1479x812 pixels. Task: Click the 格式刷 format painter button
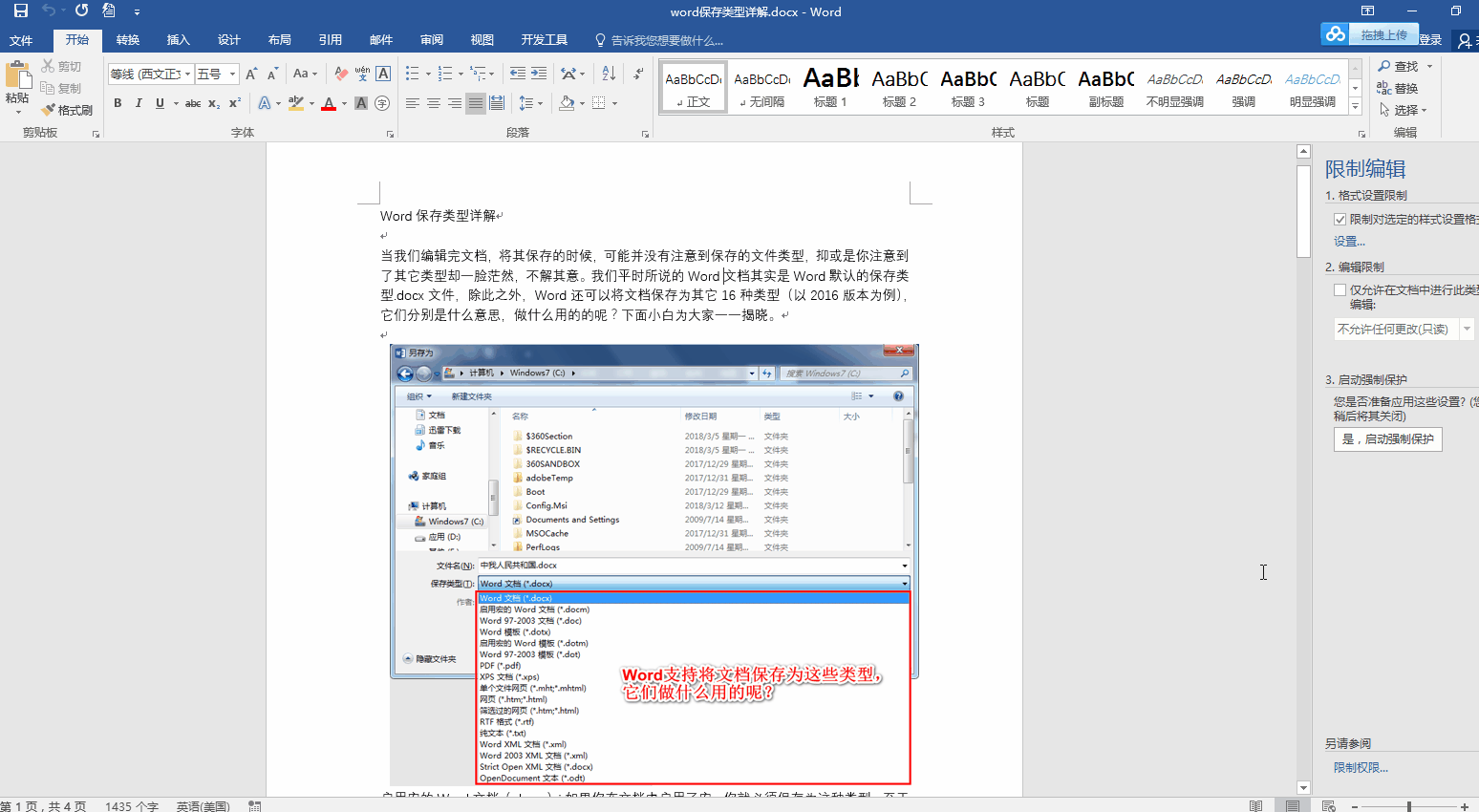pyautogui.click(x=67, y=110)
